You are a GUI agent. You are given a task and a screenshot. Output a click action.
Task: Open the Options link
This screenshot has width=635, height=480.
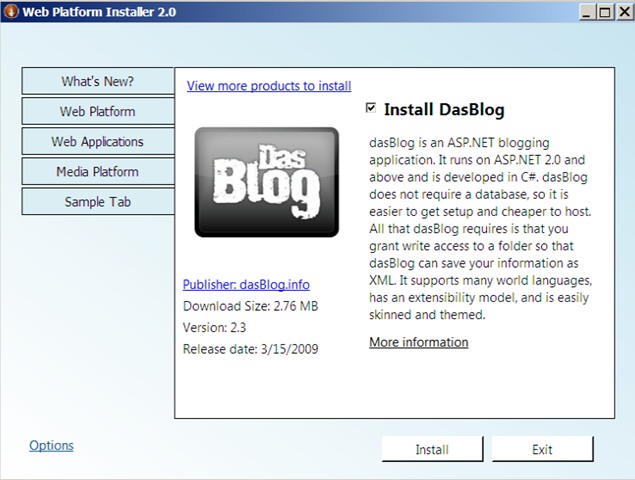[51, 446]
